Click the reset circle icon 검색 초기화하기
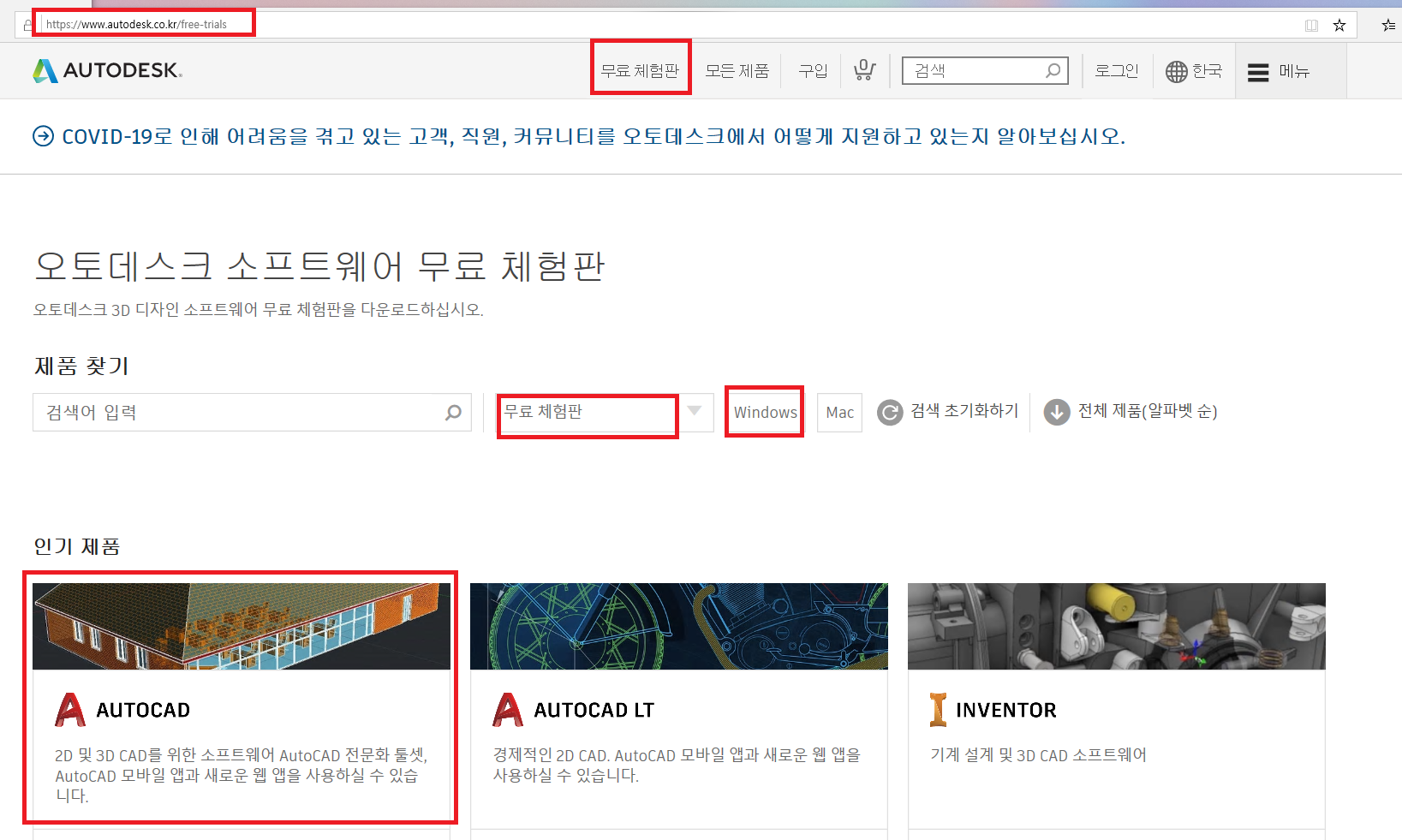The height and width of the screenshot is (840, 1402). [890, 413]
